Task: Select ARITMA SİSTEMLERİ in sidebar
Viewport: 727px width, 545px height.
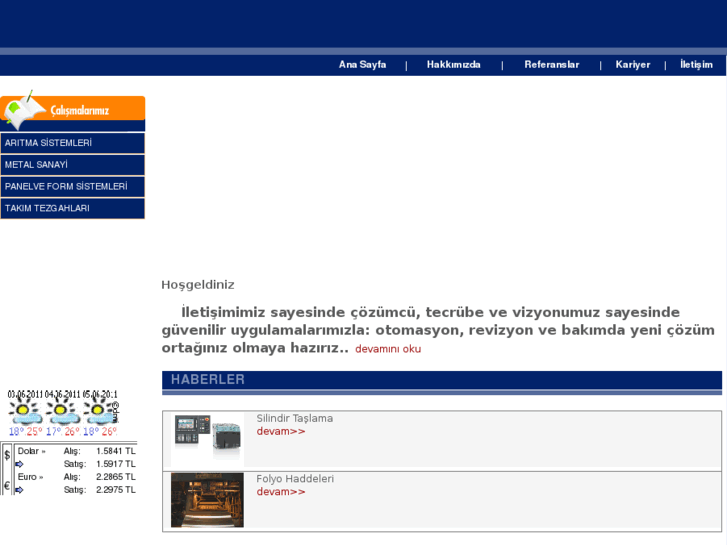Action: 72,143
